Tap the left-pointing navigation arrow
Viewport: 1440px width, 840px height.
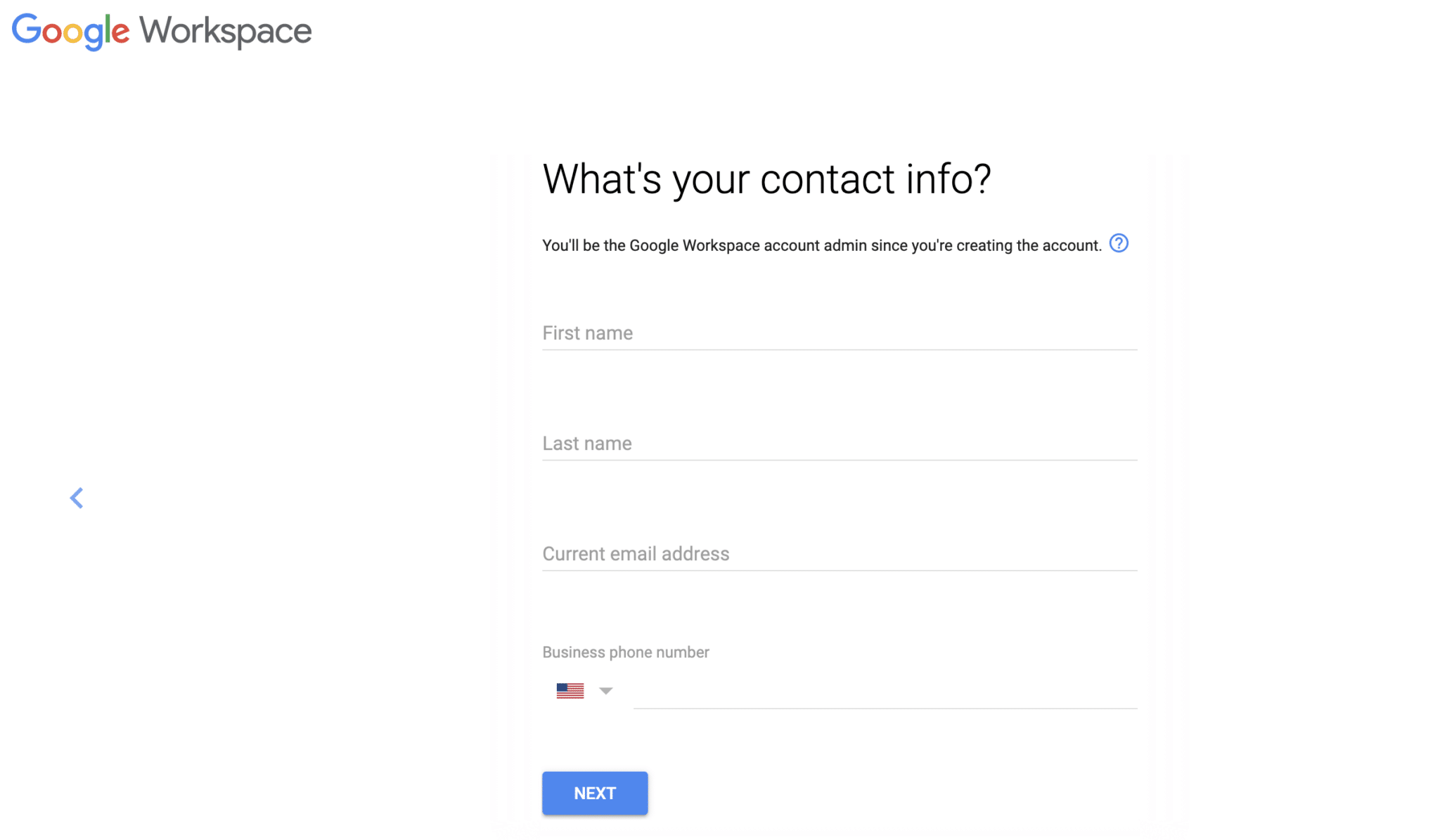click(x=77, y=498)
